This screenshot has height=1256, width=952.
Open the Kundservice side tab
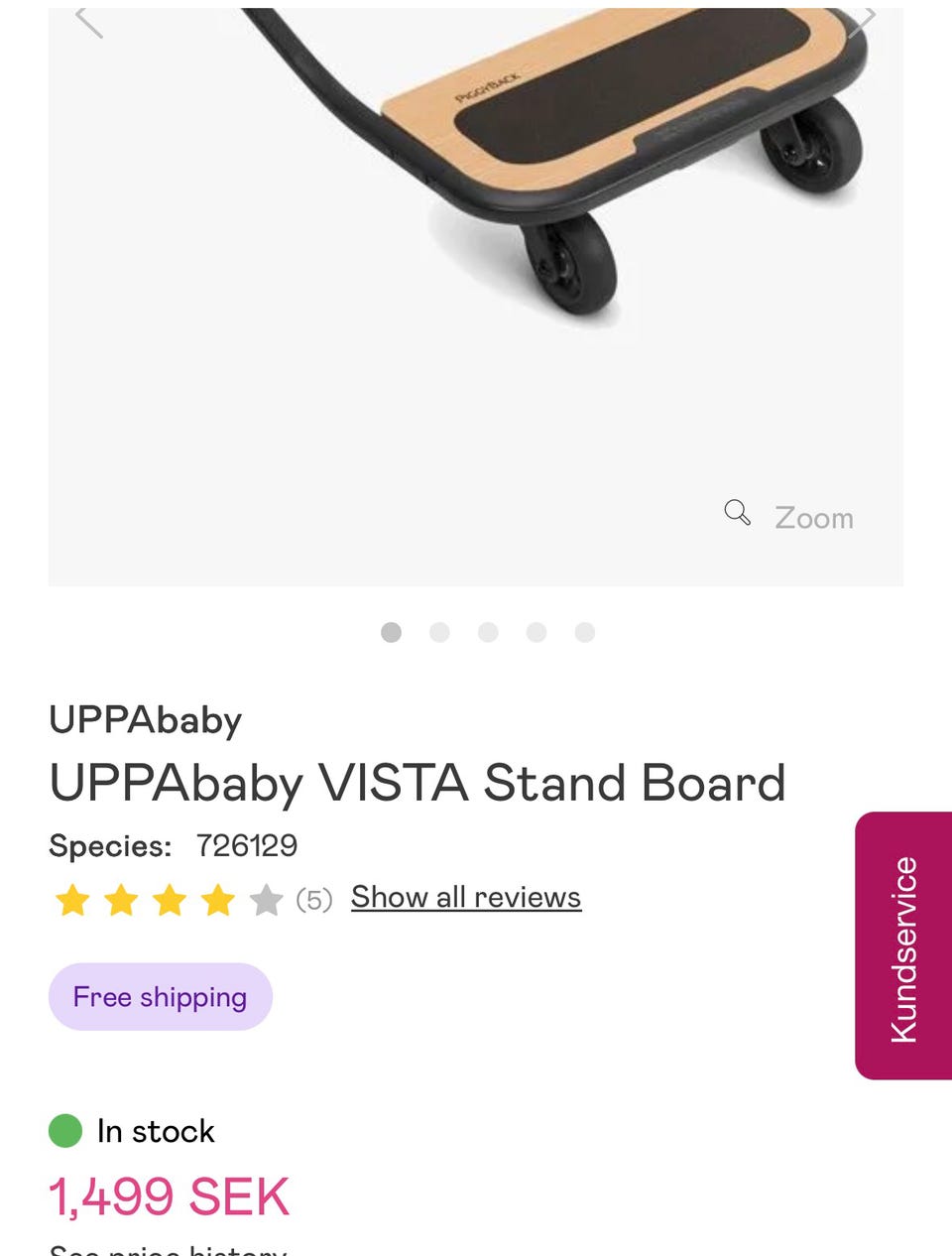[x=902, y=945]
